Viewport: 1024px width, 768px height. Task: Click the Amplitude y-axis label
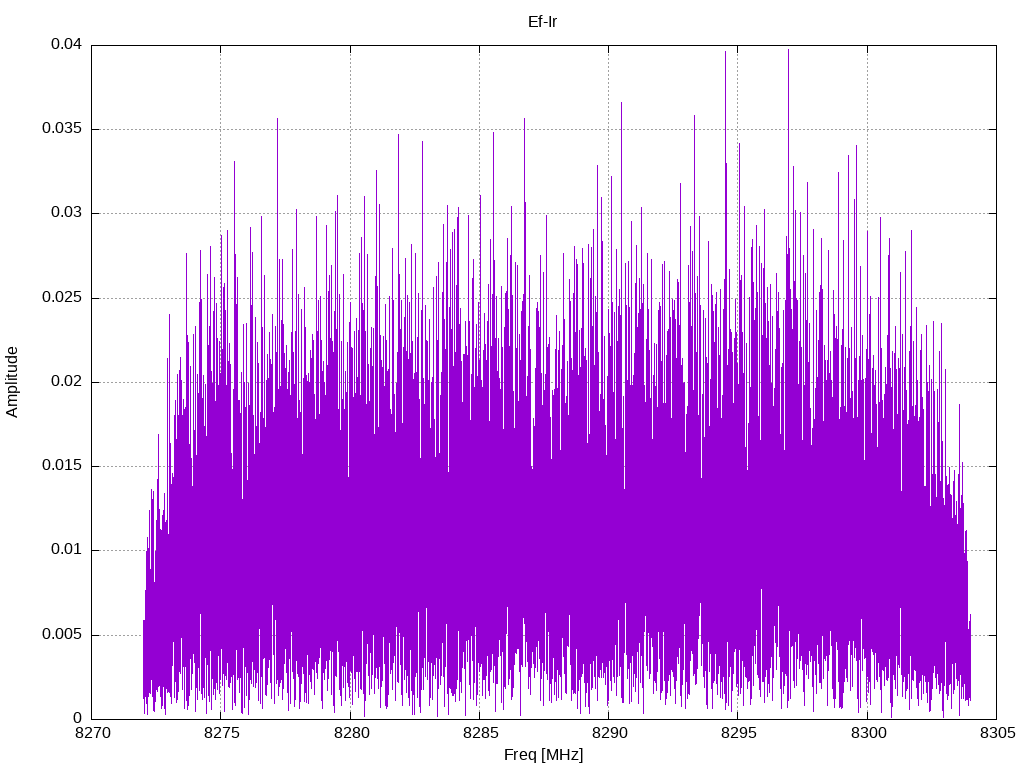point(12,382)
